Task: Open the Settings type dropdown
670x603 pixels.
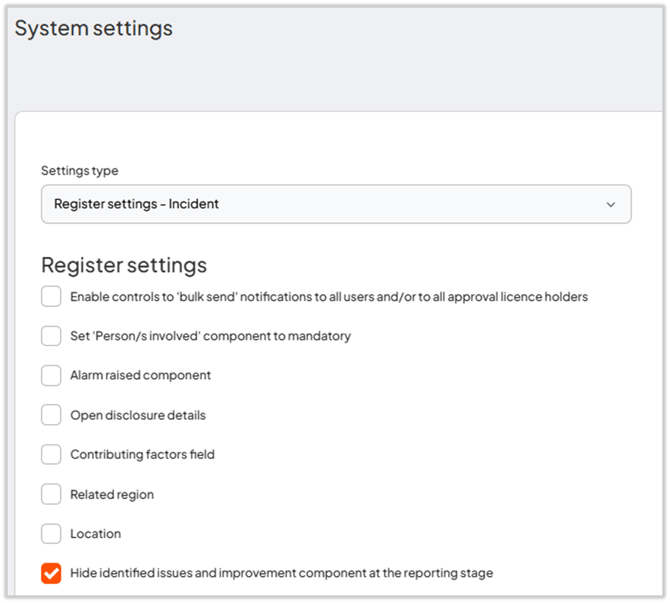Action: (x=335, y=204)
